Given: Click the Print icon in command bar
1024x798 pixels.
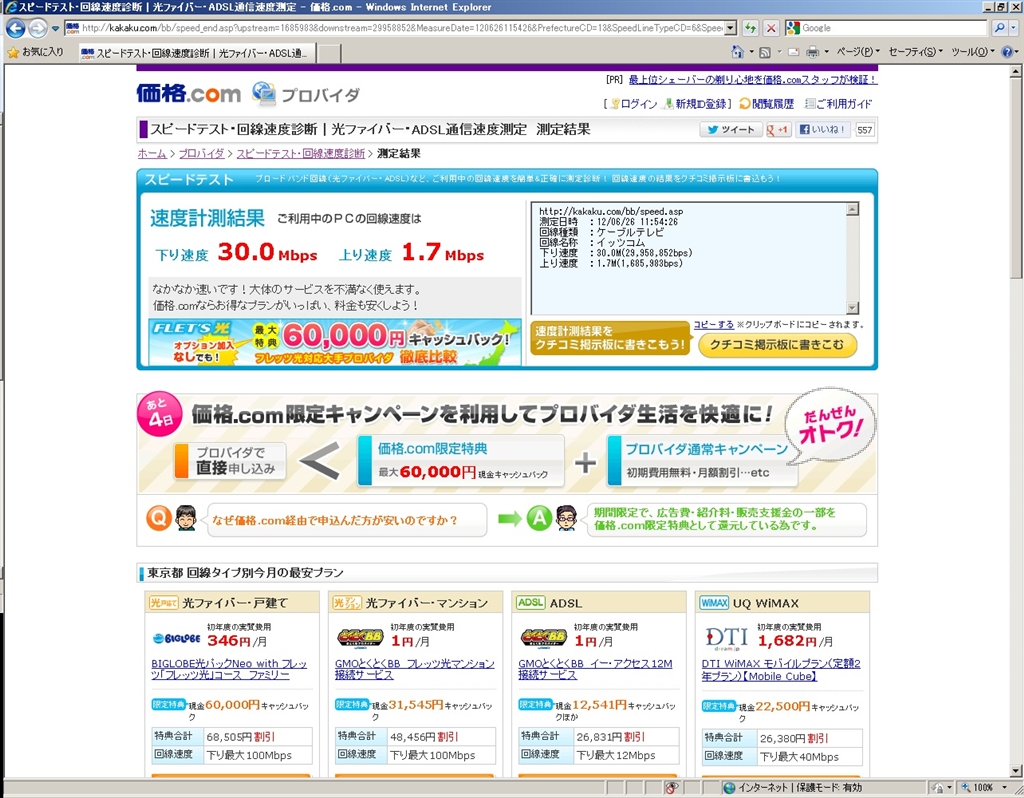Looking at the screenshot, I should (812, 52).
